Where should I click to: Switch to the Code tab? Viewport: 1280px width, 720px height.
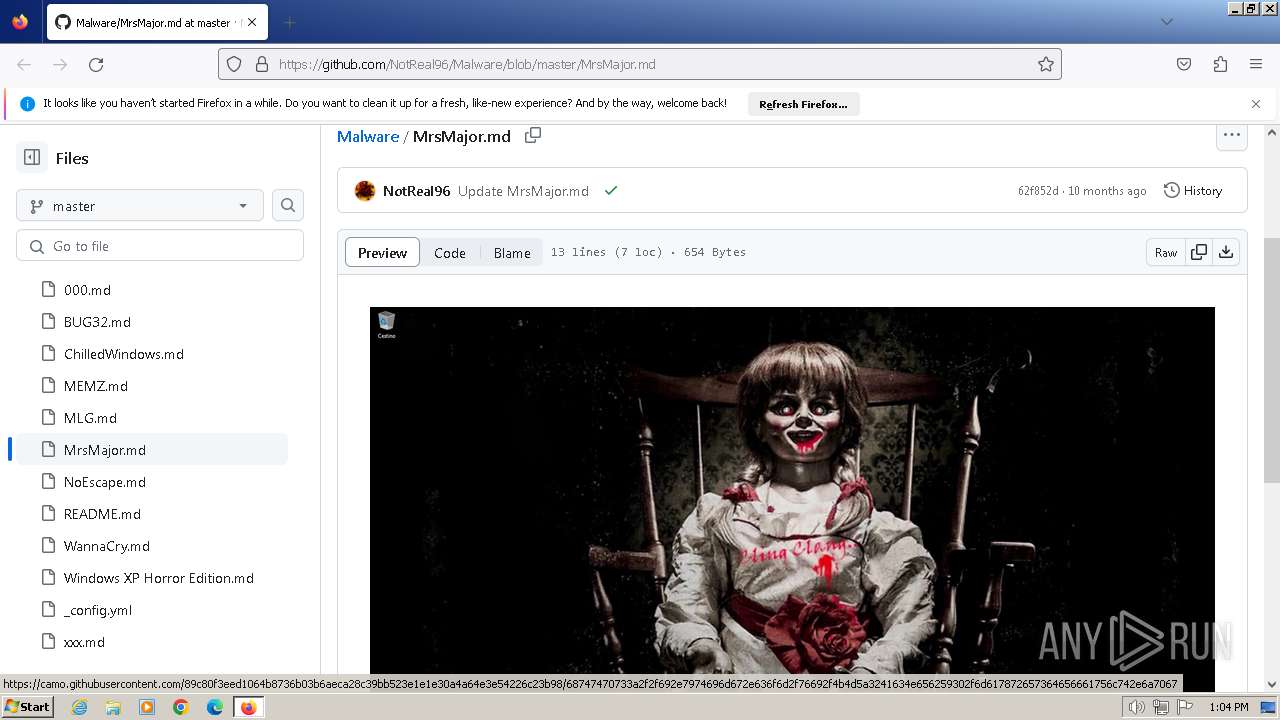point(450,252)
